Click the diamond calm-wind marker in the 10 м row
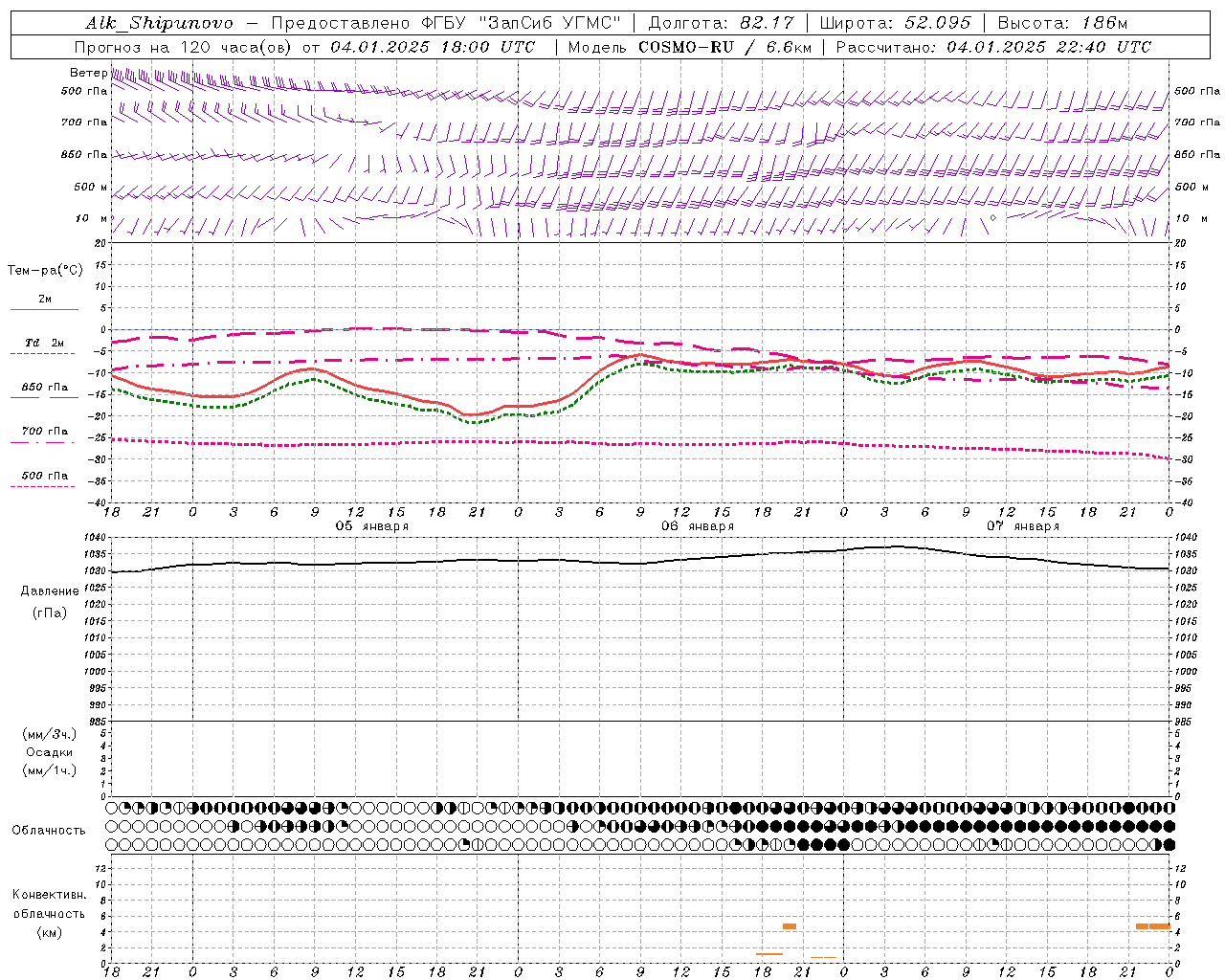This screenshot has width=1225, height=980. point(992,218)
